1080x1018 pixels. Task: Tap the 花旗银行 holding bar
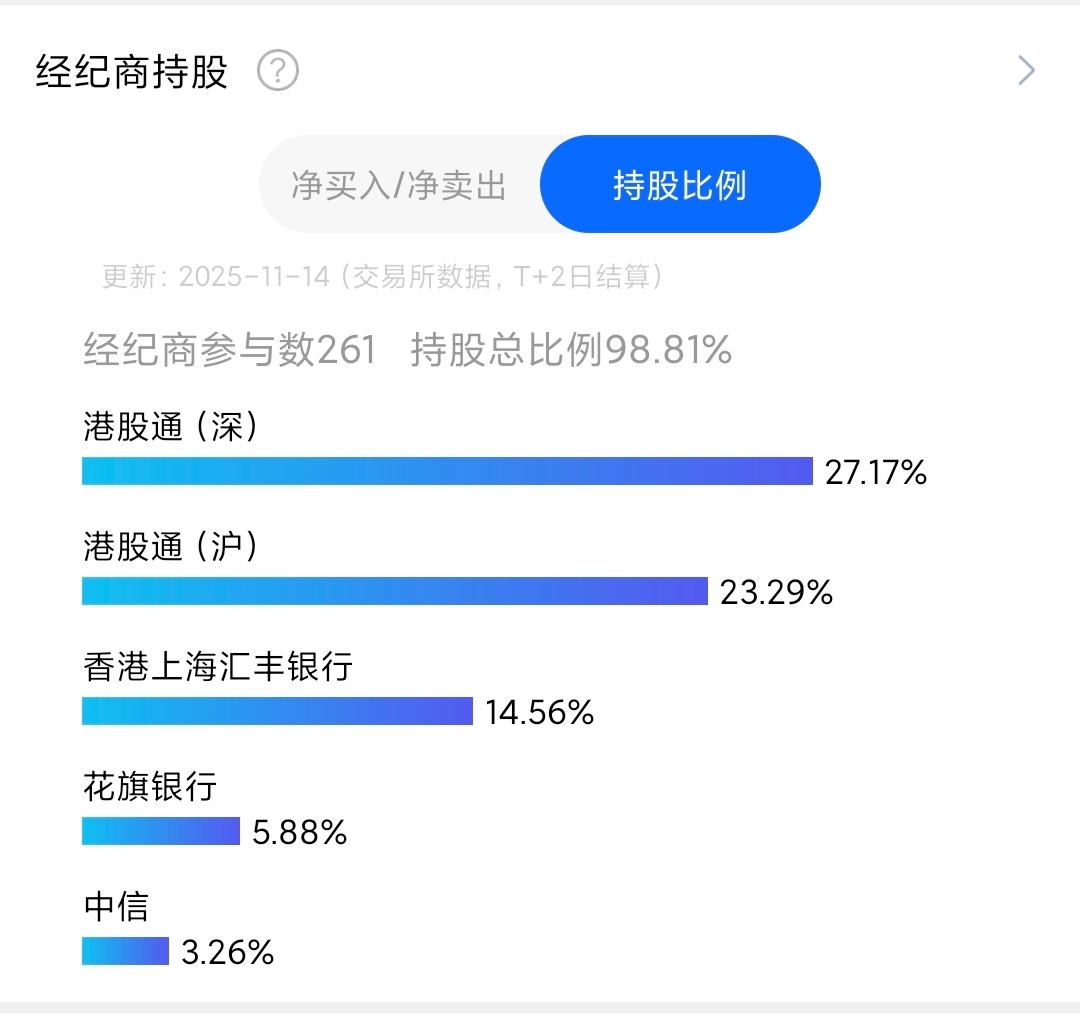coord(160,831)
